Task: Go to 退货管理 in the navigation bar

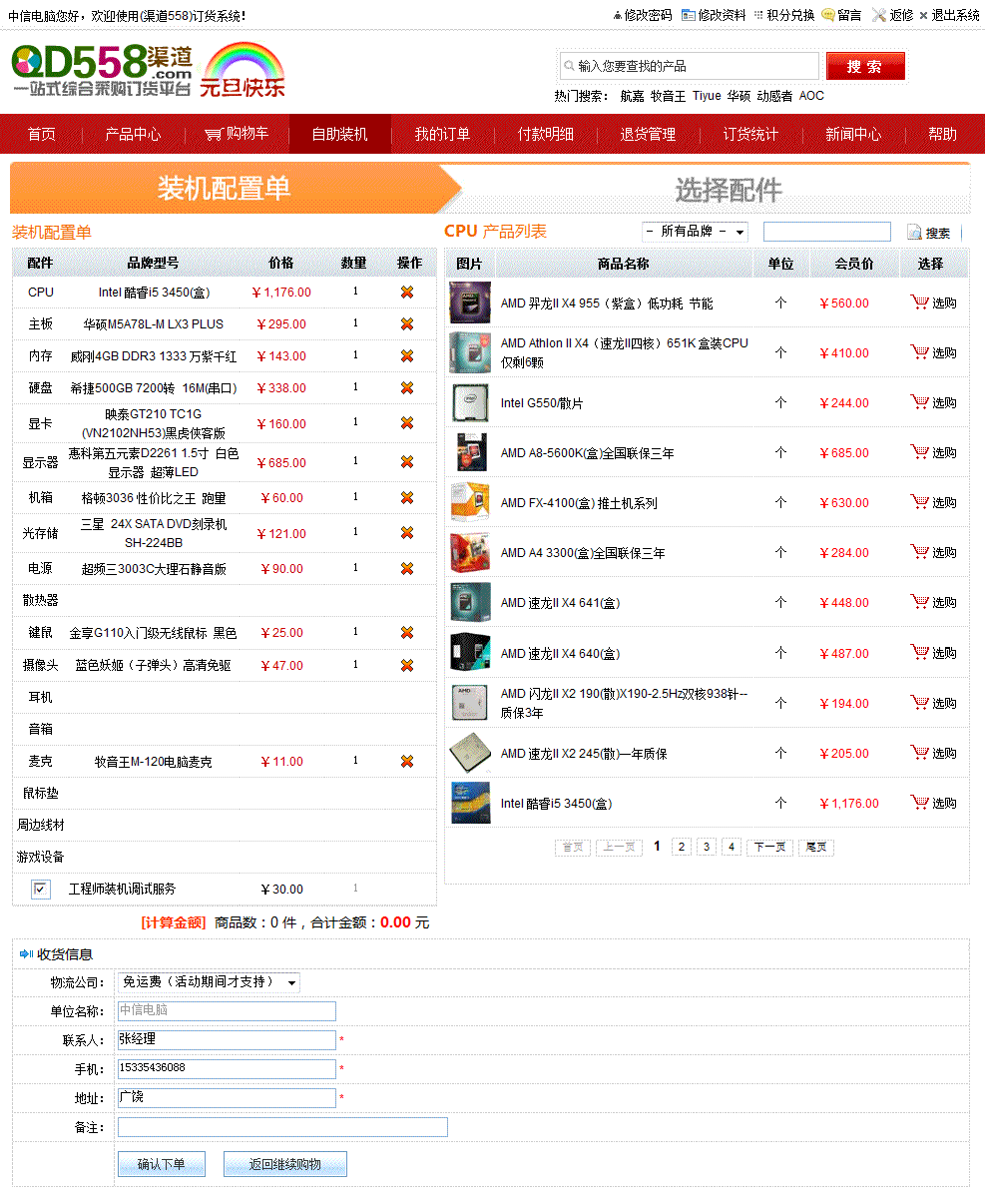Action: [x=648, y=134]
